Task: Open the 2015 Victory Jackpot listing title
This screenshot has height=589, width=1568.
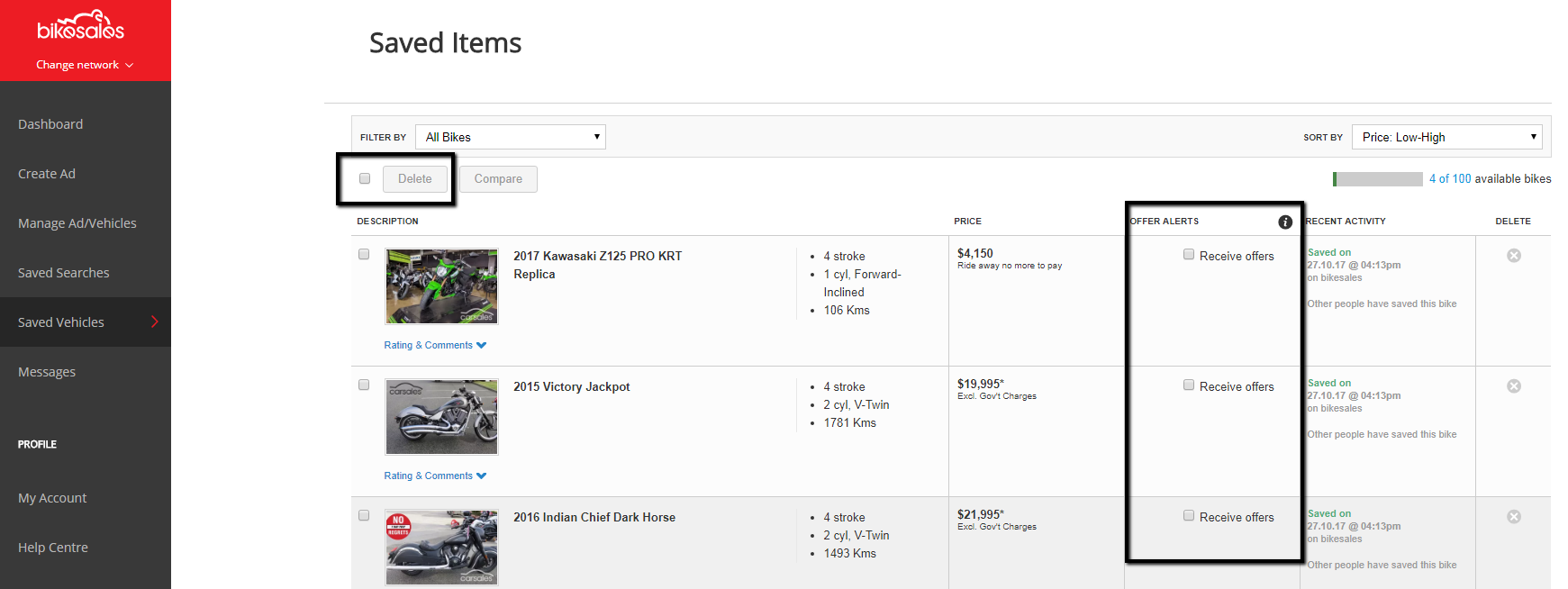Action: pyautogui.click(x=572, y=386)
